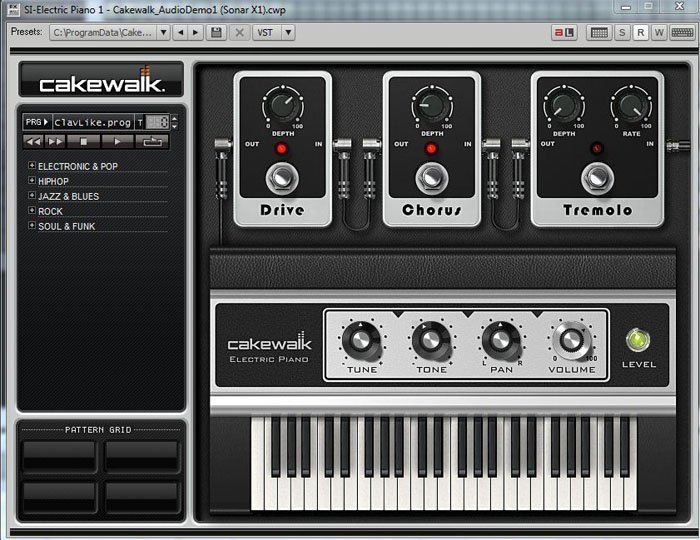Viewport: 700px width, 540px height.
Task: Click the Drive pedal red LED
Action: click(281, 149)
